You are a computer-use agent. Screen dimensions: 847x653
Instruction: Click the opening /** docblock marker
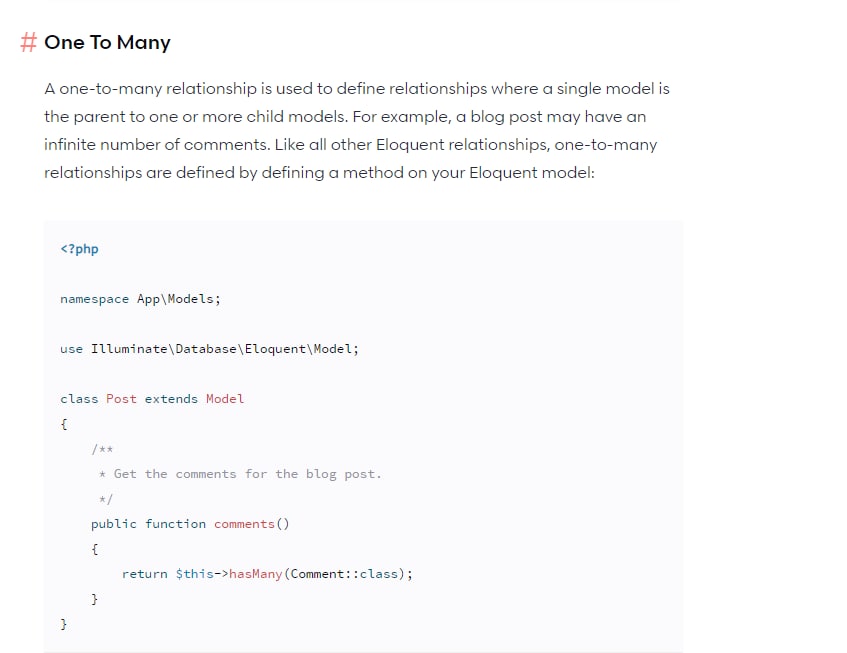102,449
